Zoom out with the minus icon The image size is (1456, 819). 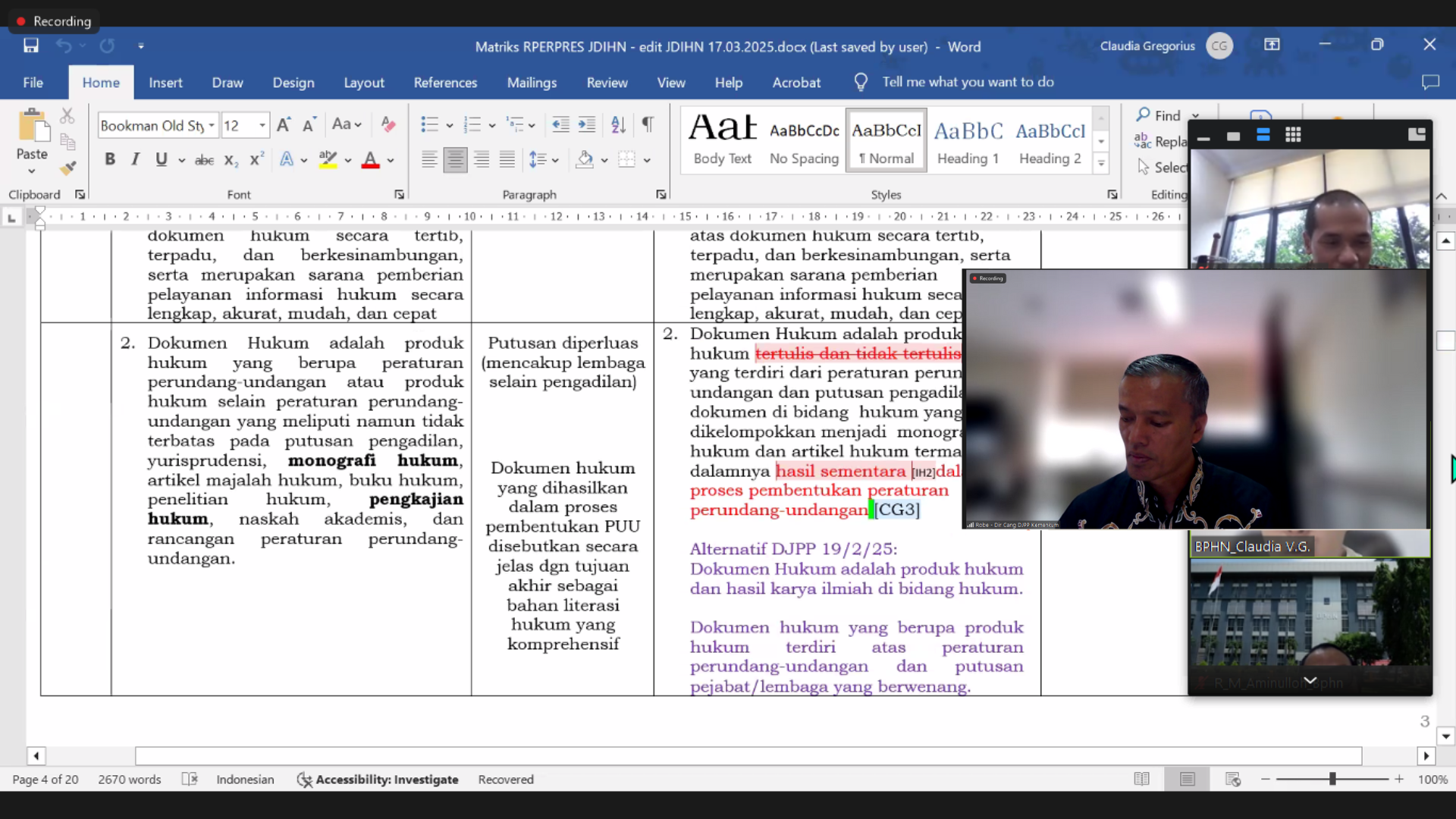(x=1266, y=779)
